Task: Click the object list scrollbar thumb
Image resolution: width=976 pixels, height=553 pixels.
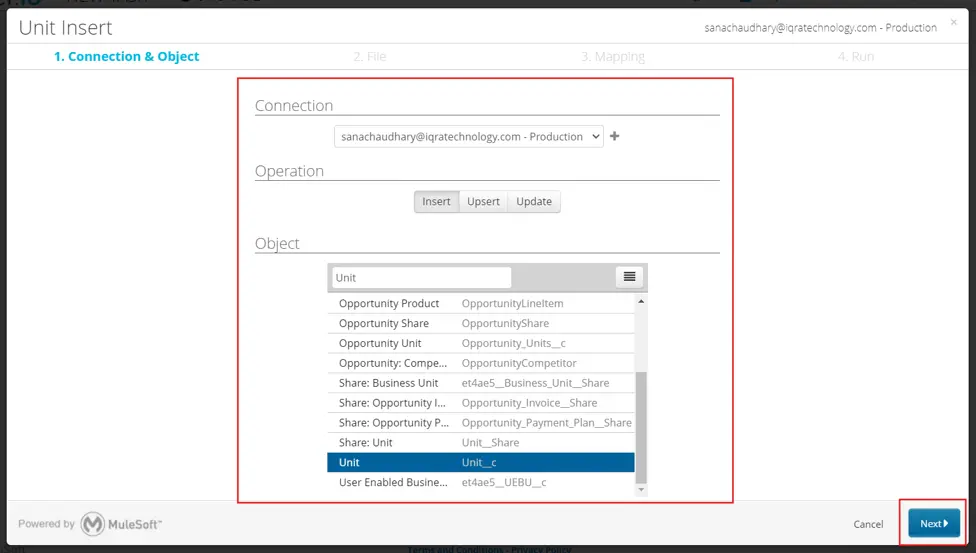Action: 641,427
